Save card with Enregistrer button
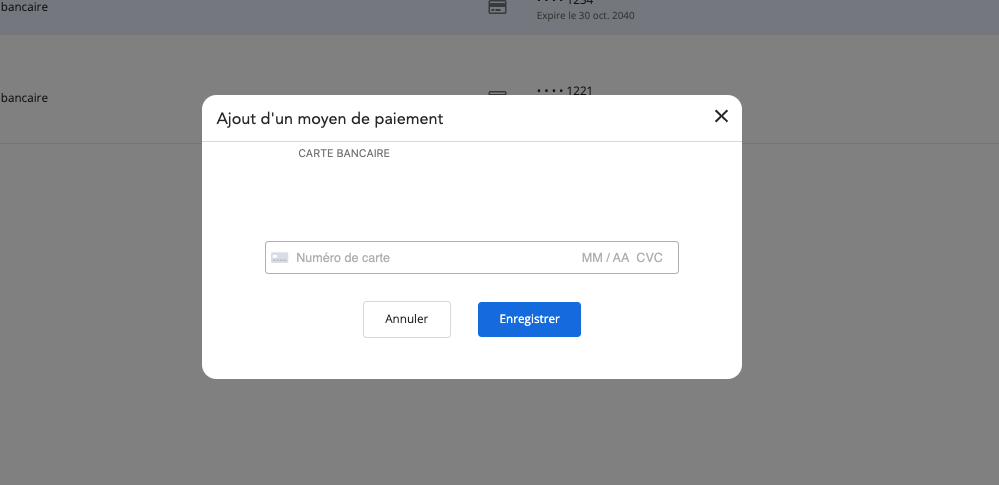The height and width of the screenshot is (485, 999). click(529, 319)
